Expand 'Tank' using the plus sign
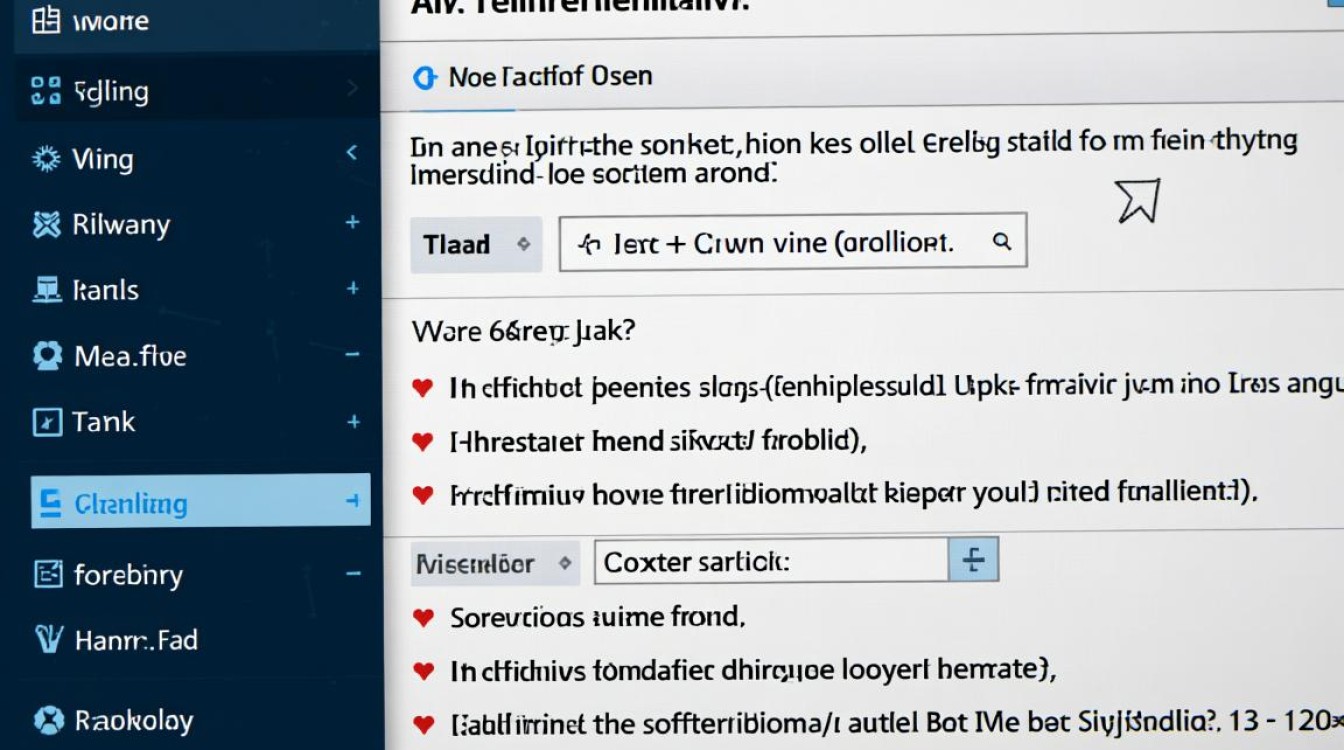Image resolution: width=1344 pixels, height=750 pixels. pos(353,422)
